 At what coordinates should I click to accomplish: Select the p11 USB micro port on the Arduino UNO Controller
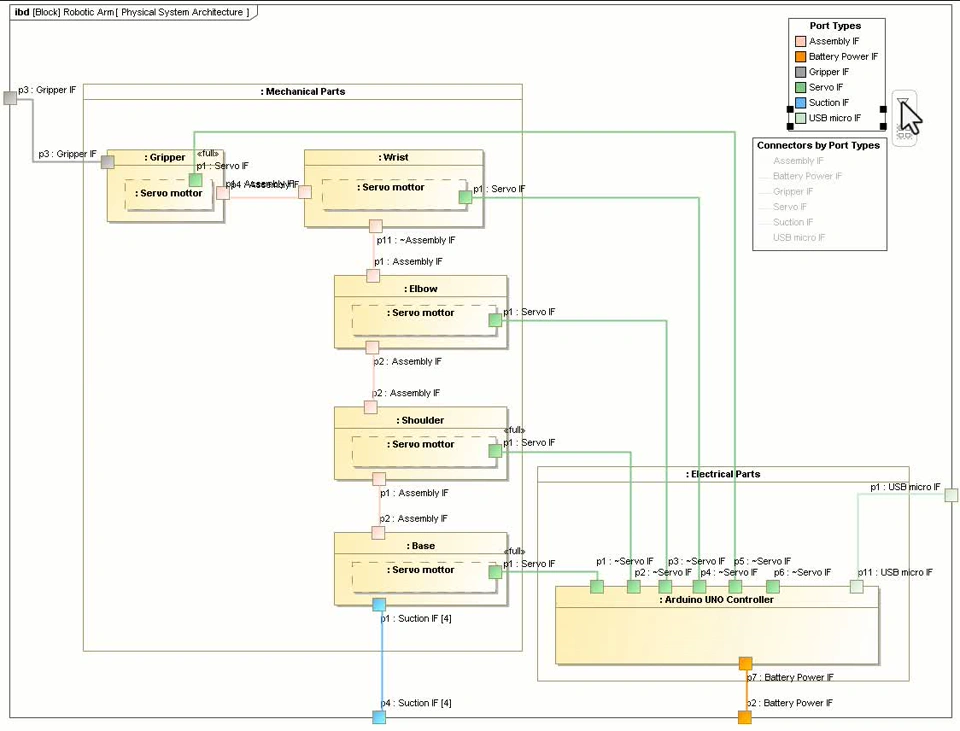[857, 587]
